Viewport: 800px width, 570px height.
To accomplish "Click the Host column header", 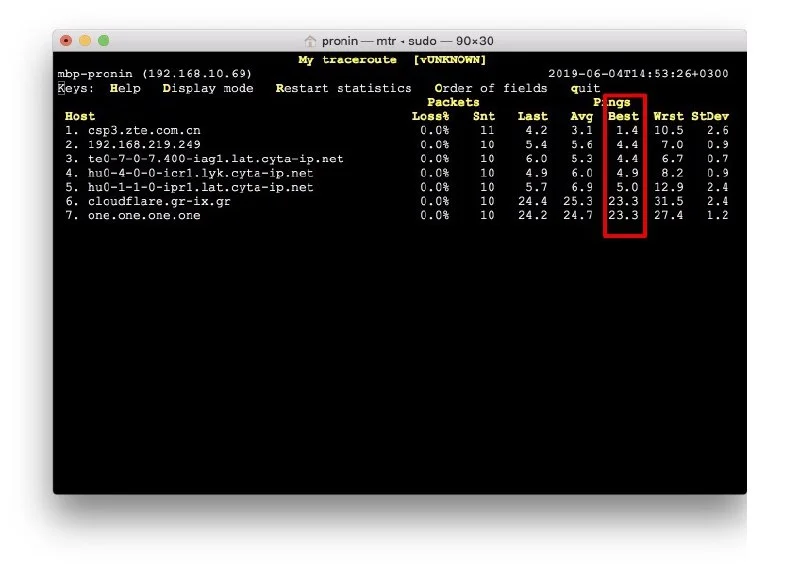I will [x=80, y=116].
